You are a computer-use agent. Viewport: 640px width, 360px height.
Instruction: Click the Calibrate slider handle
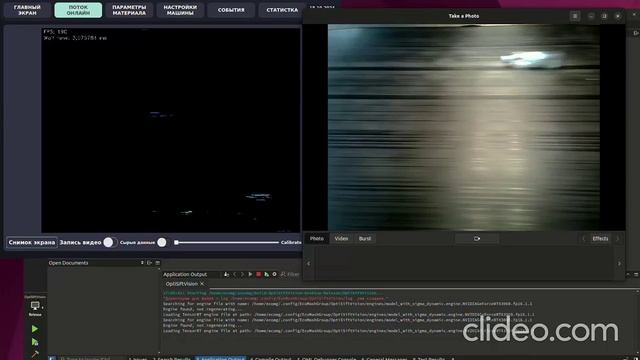pyautogui.click(x=176, y=242)
